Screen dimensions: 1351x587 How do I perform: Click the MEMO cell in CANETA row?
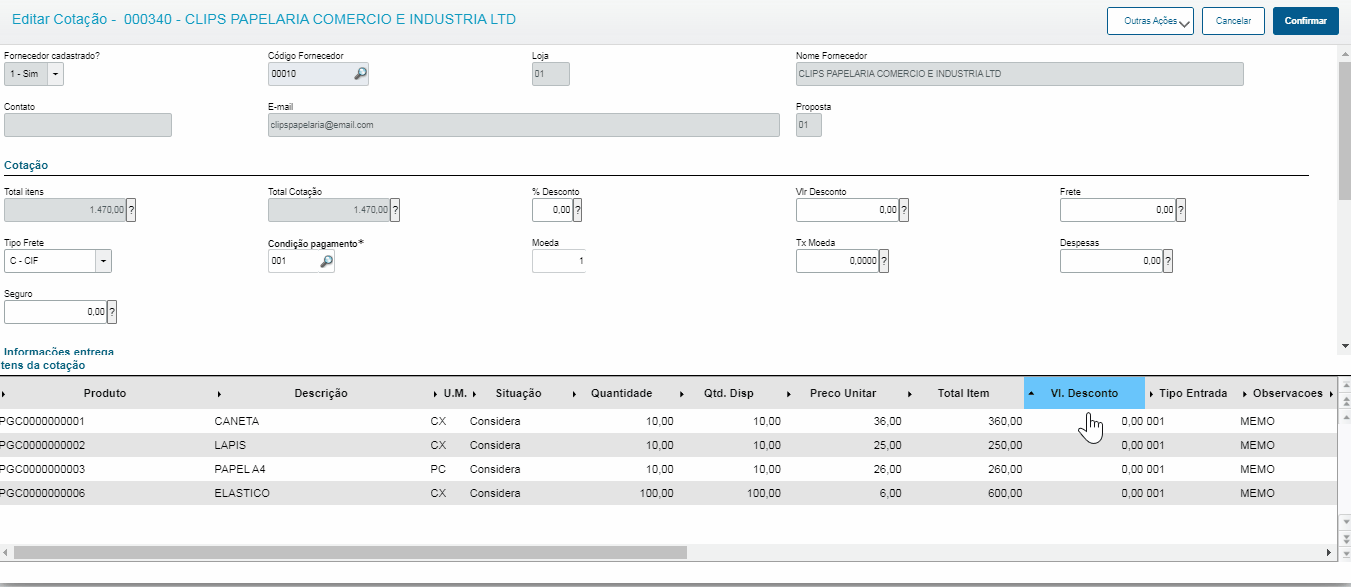[1287, 421]
